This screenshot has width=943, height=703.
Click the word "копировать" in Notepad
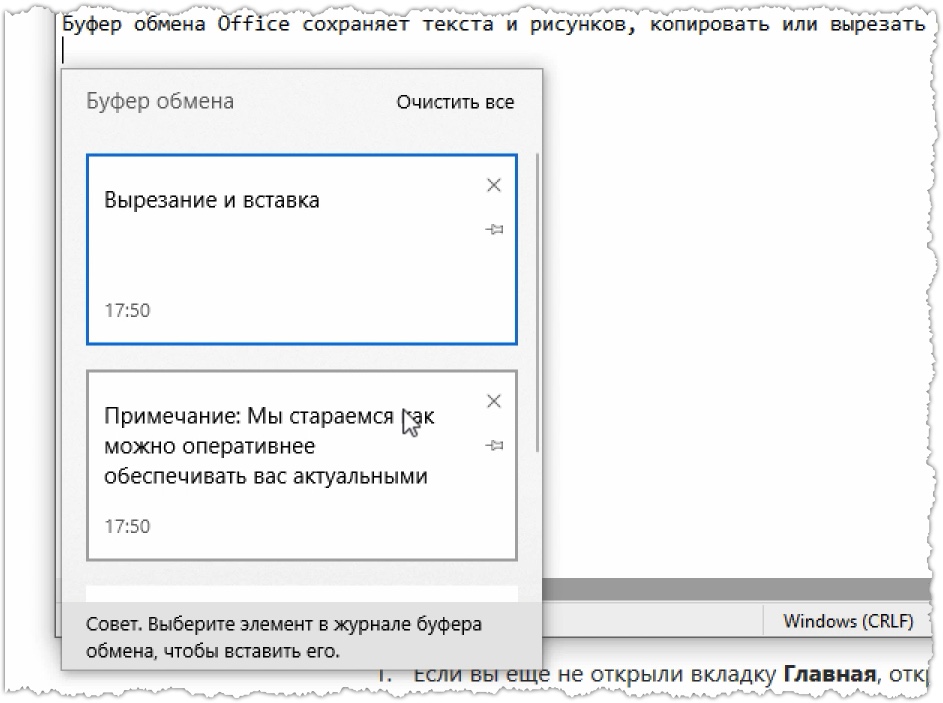tap(703, 23)
